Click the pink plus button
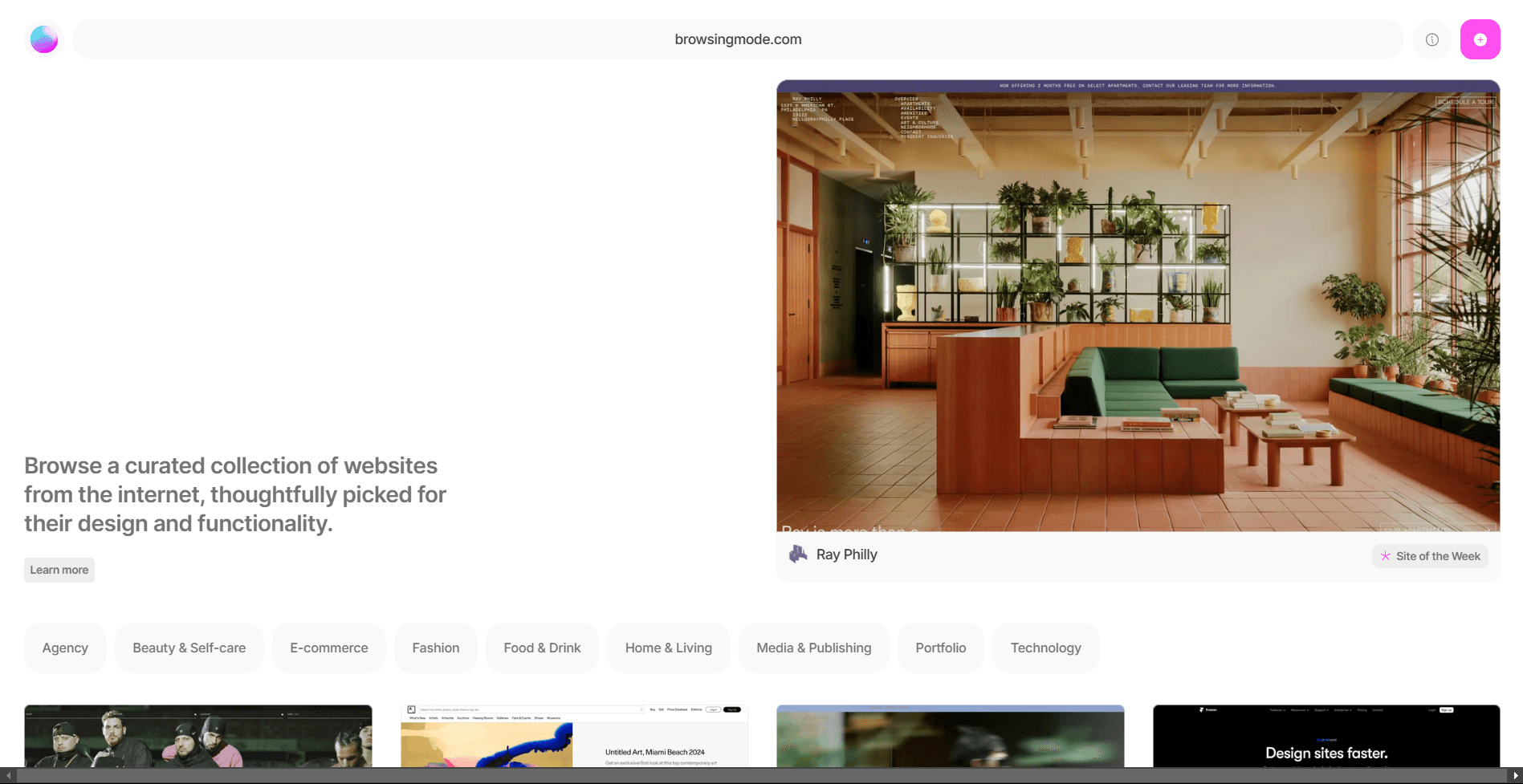Image resolution: width=1523 pixels, height=784 pixels. pyautogui.click(x=1480, y=39)
